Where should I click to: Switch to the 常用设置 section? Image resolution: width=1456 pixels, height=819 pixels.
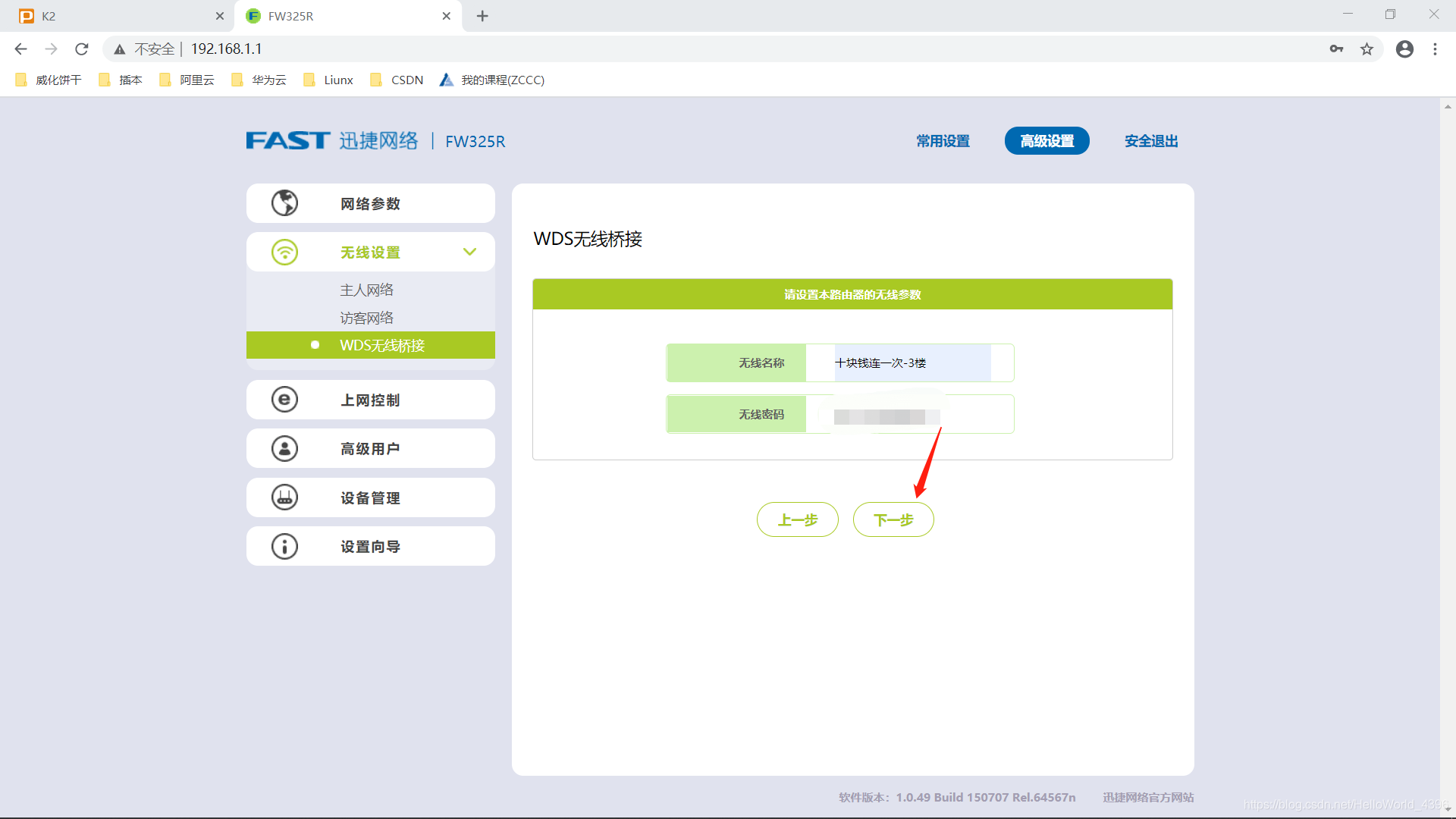click(942, 141)
